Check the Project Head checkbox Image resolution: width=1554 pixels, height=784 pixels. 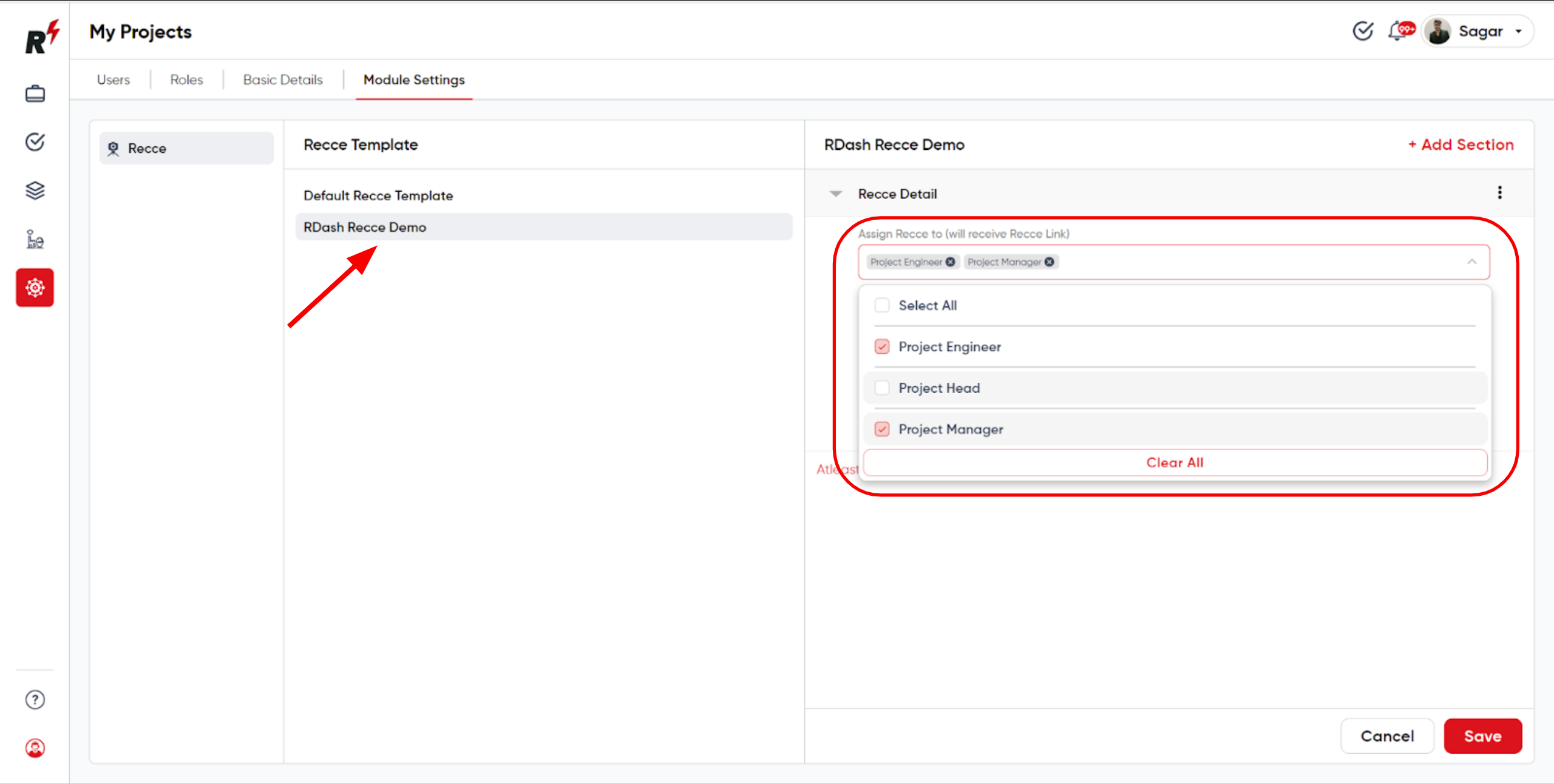point(882,388)
